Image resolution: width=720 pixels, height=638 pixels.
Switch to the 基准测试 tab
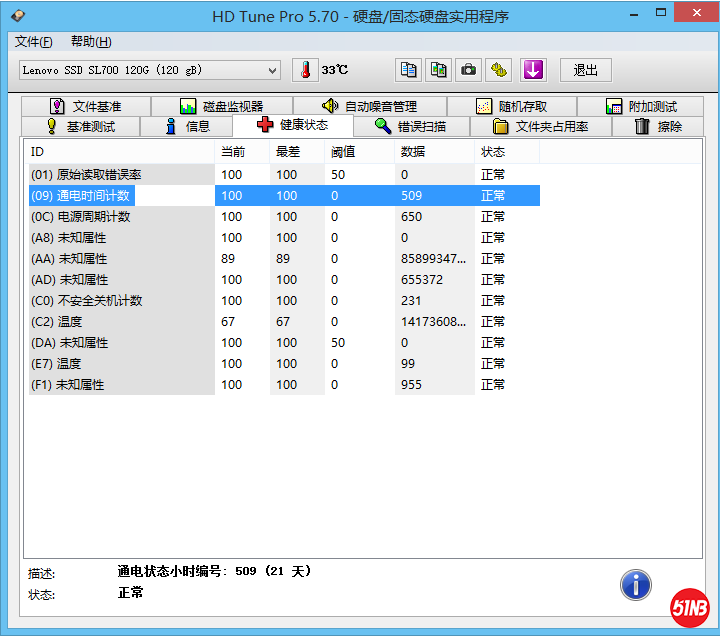point(81,127)
